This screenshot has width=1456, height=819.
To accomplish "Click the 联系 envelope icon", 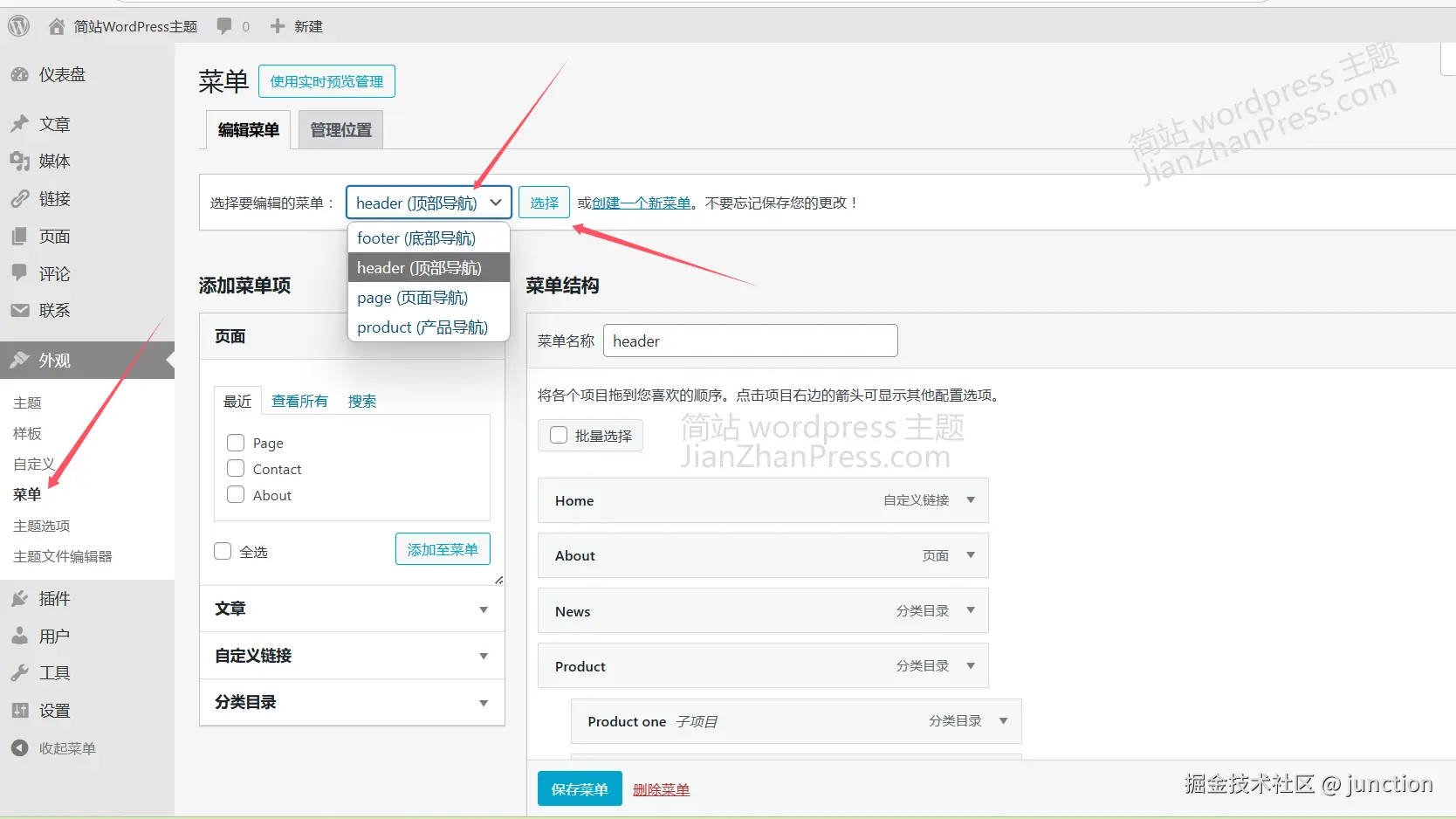I will tap(20, 310).
